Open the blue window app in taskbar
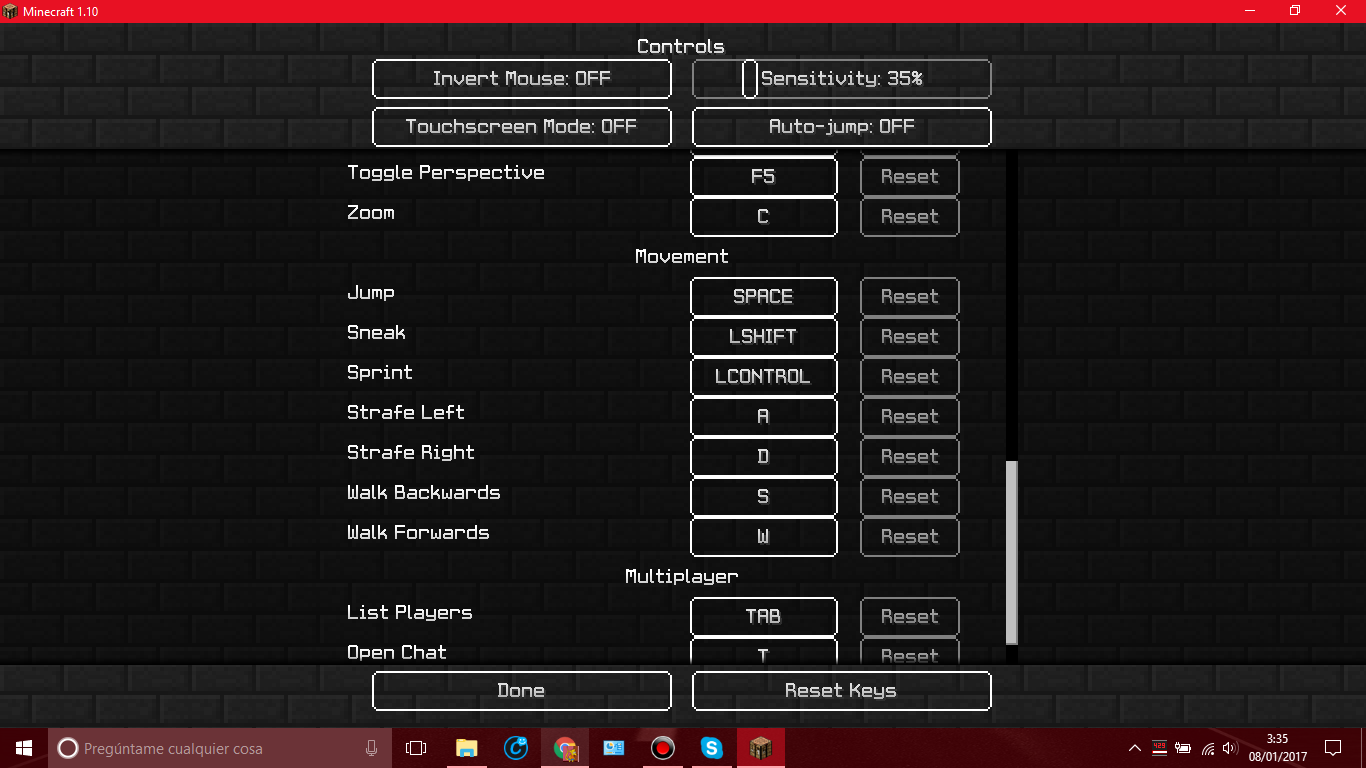The image size is (1366, 768). [x=614, y=748]
